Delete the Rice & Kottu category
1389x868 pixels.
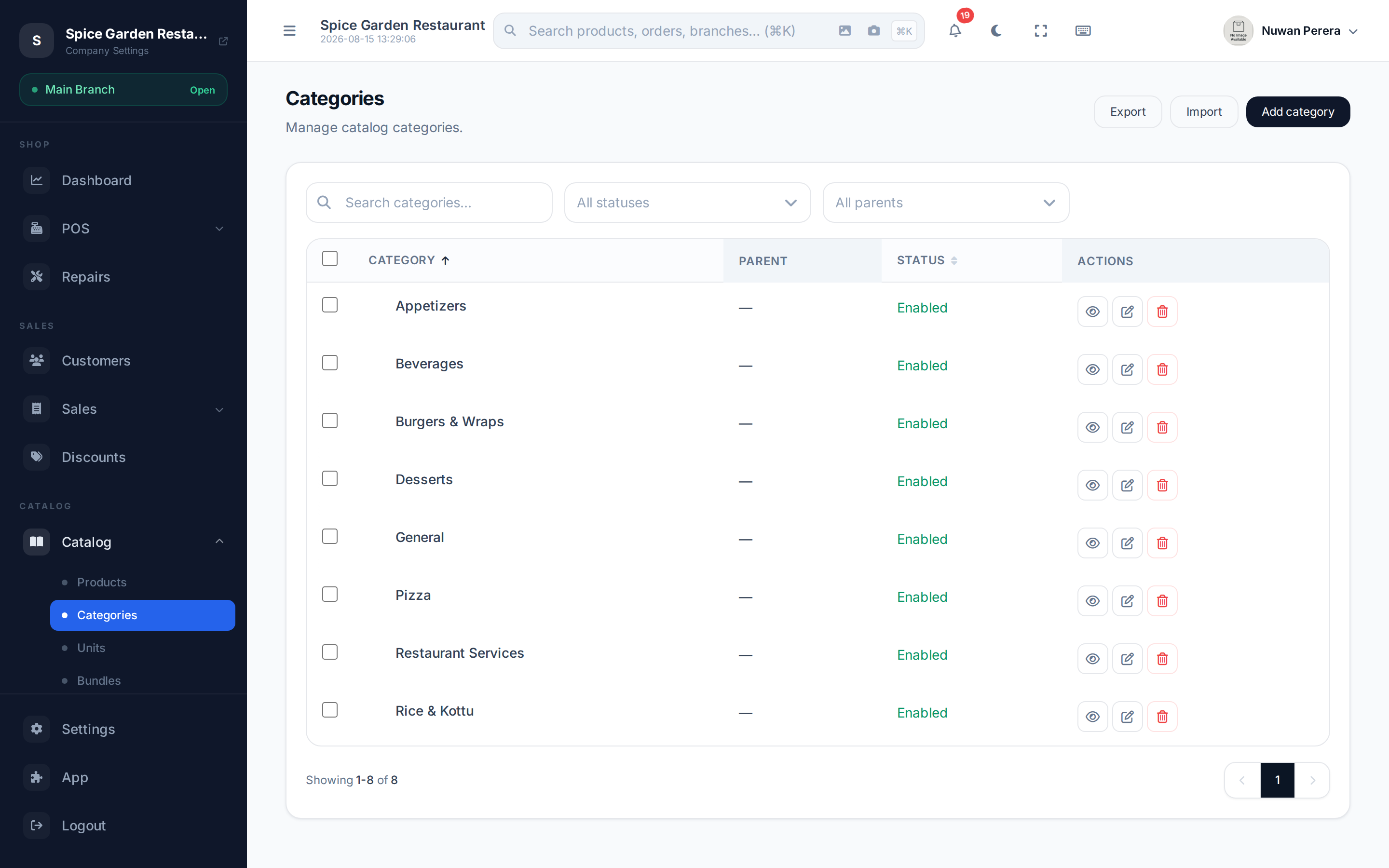(x=1162, y=717)
